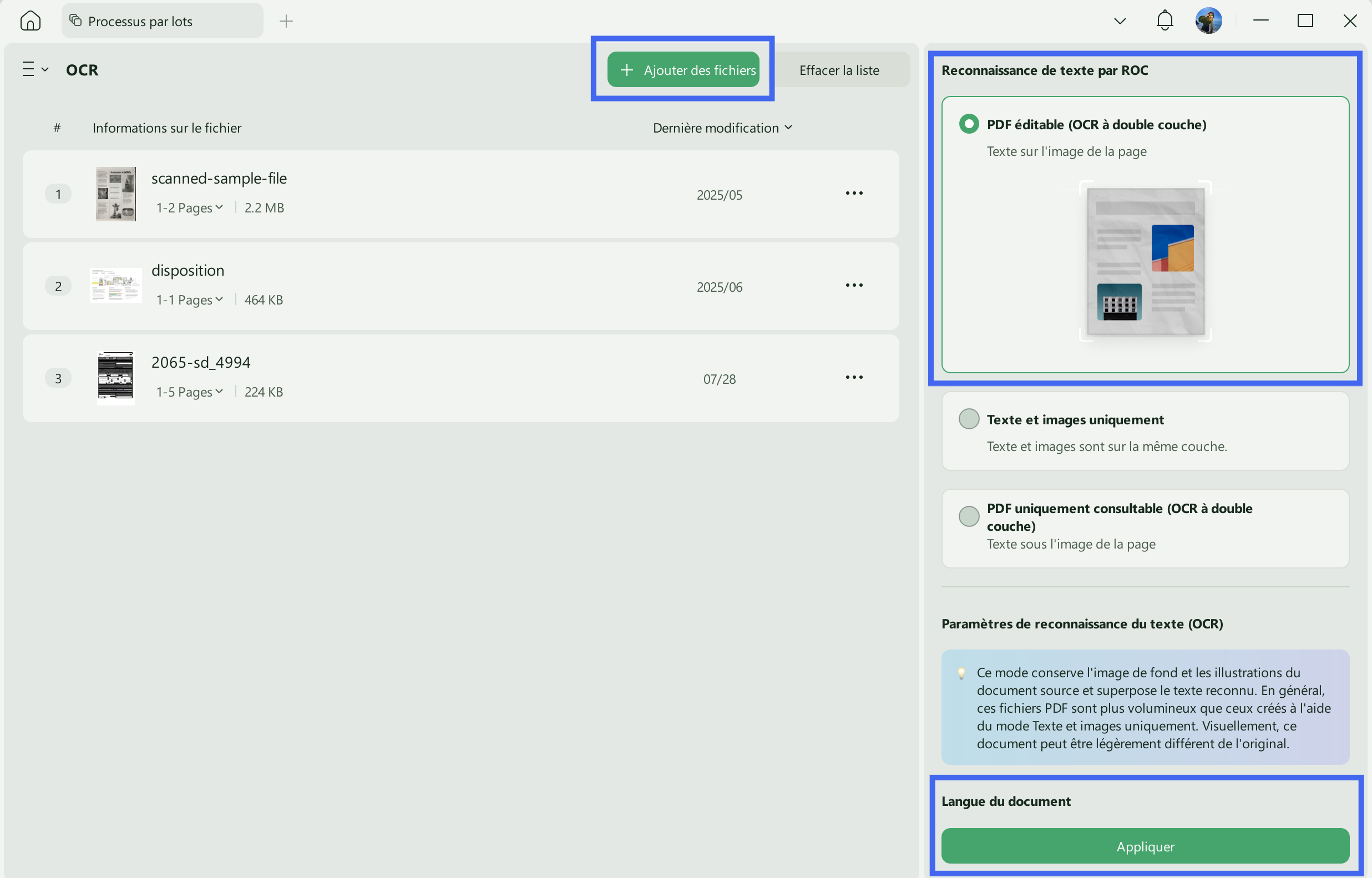Expand the title bar chevron menu

pos(1120,21)
